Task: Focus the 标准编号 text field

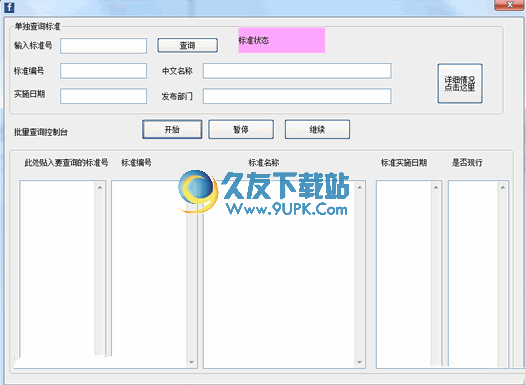Action: [x=103, y=71]
